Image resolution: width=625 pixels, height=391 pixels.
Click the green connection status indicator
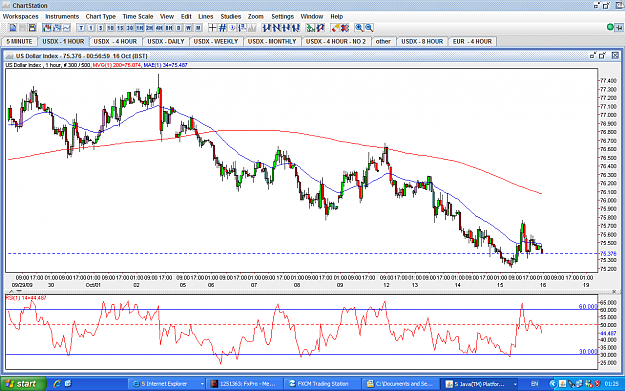[610, 28]
